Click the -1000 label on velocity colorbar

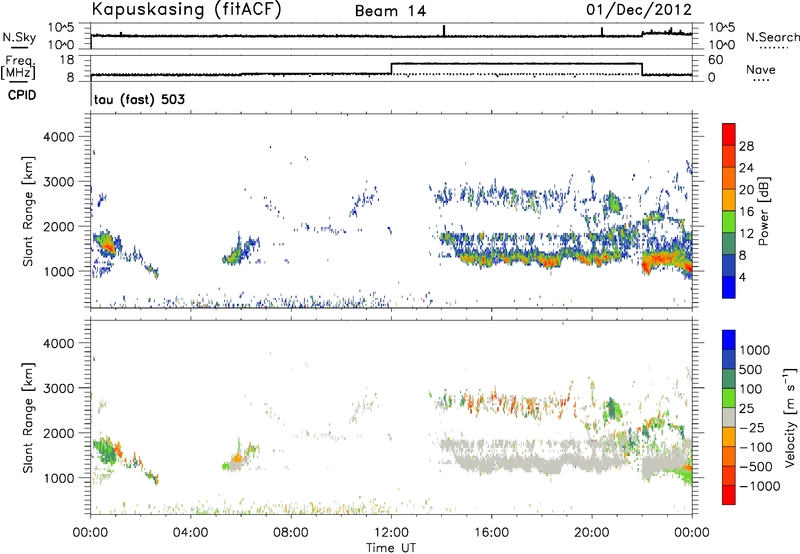click(x=759, y=486)
